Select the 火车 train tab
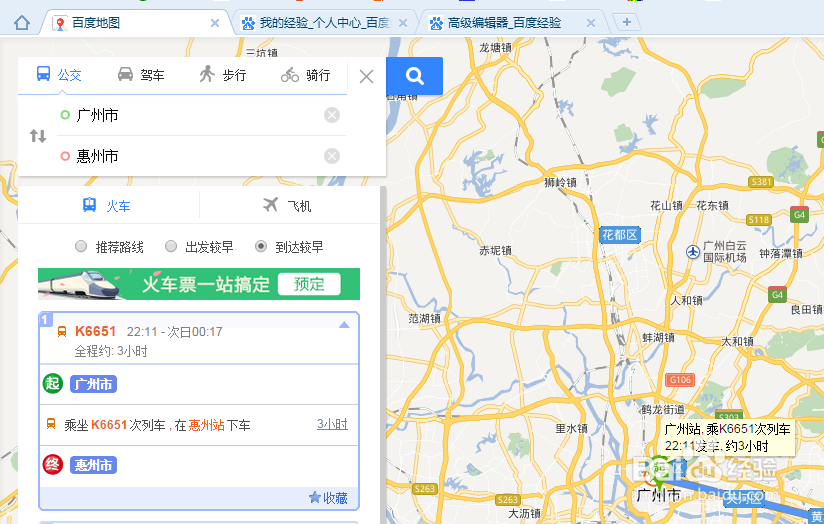Screen dimensions: 824x524 pyautogui.click(x=107, y=206)
